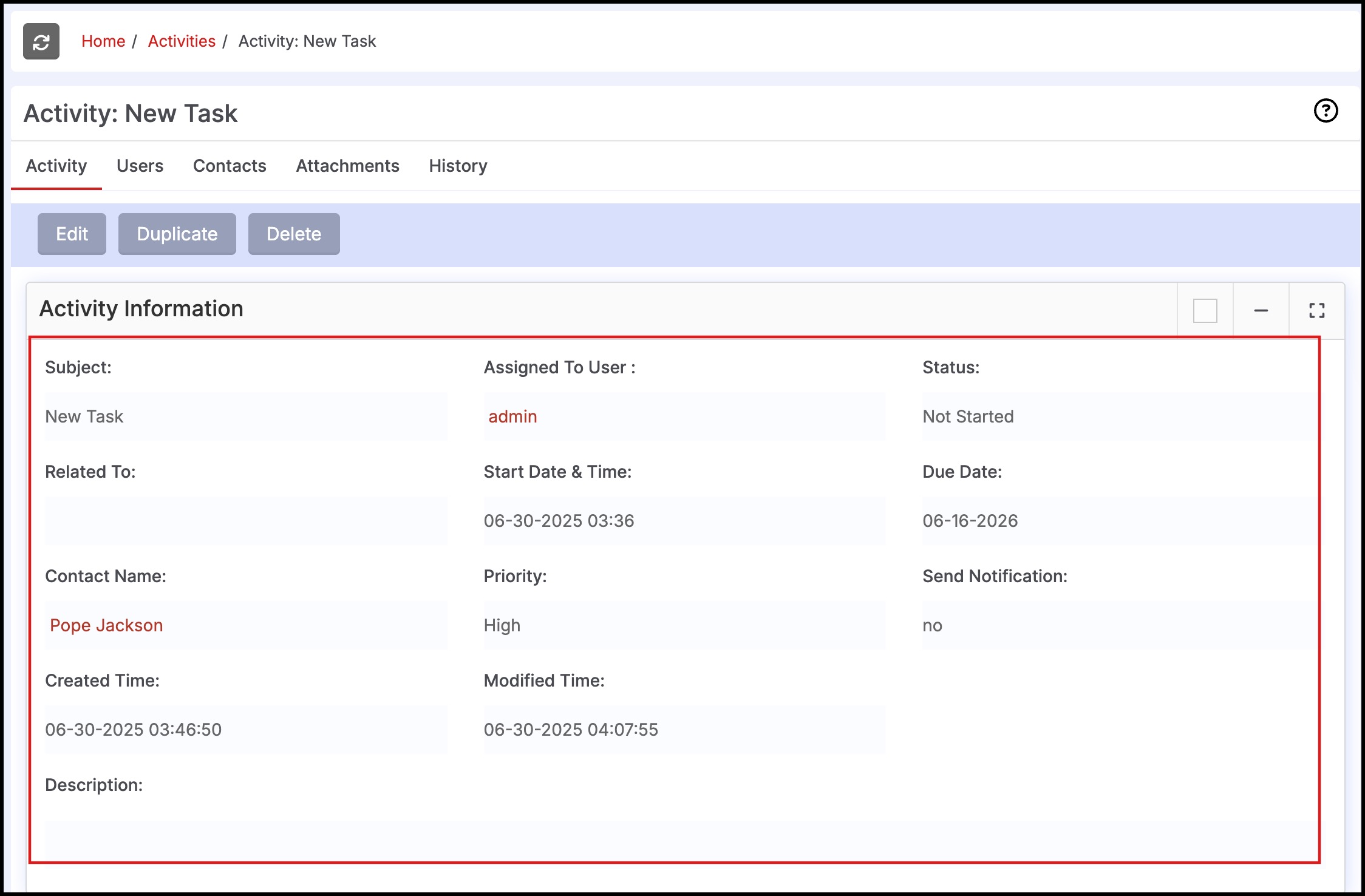Click the Start Date & Time: label
This screenshot has height=896, width=1365.
557,472
